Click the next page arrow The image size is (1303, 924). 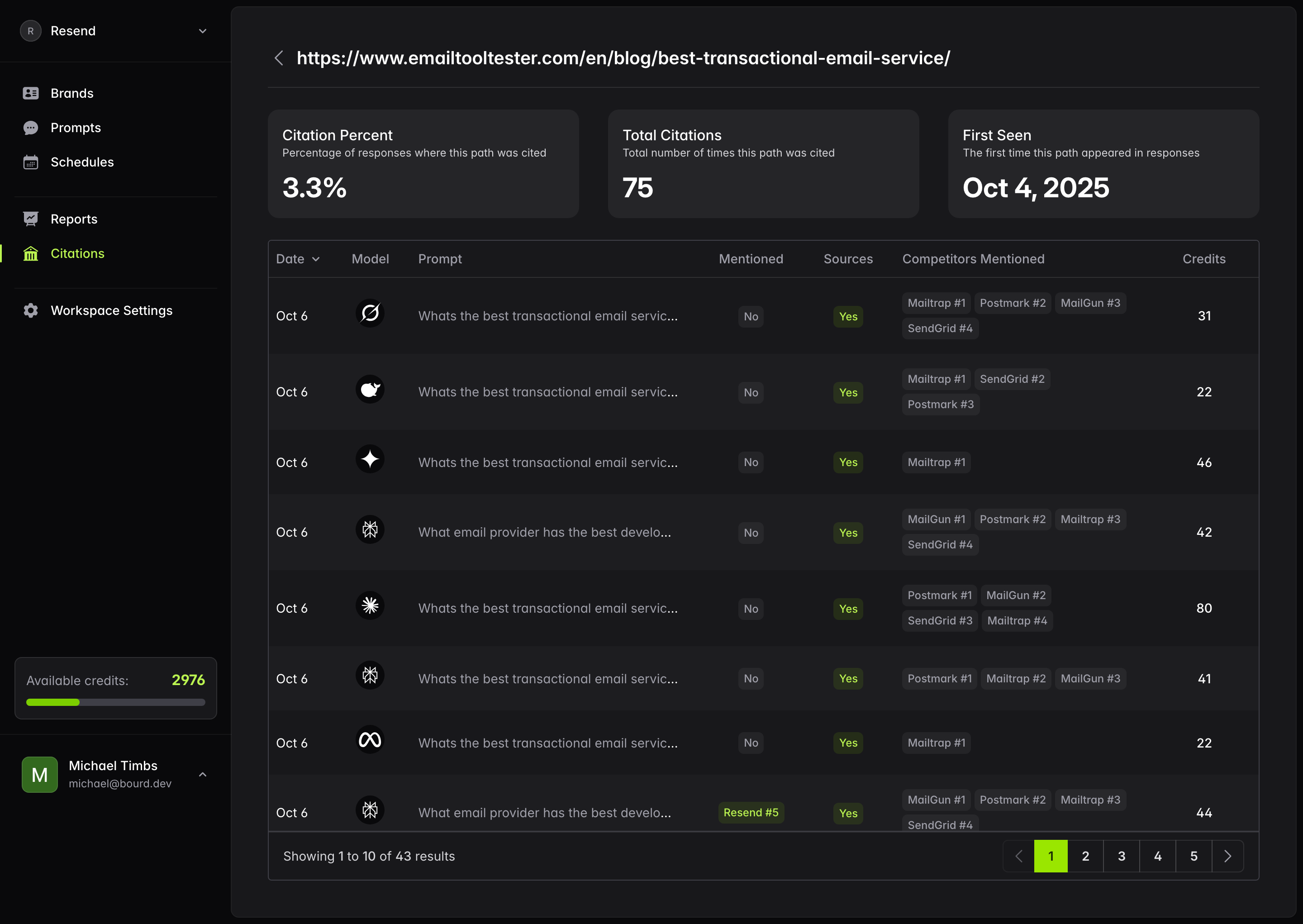pos(1227,856)
